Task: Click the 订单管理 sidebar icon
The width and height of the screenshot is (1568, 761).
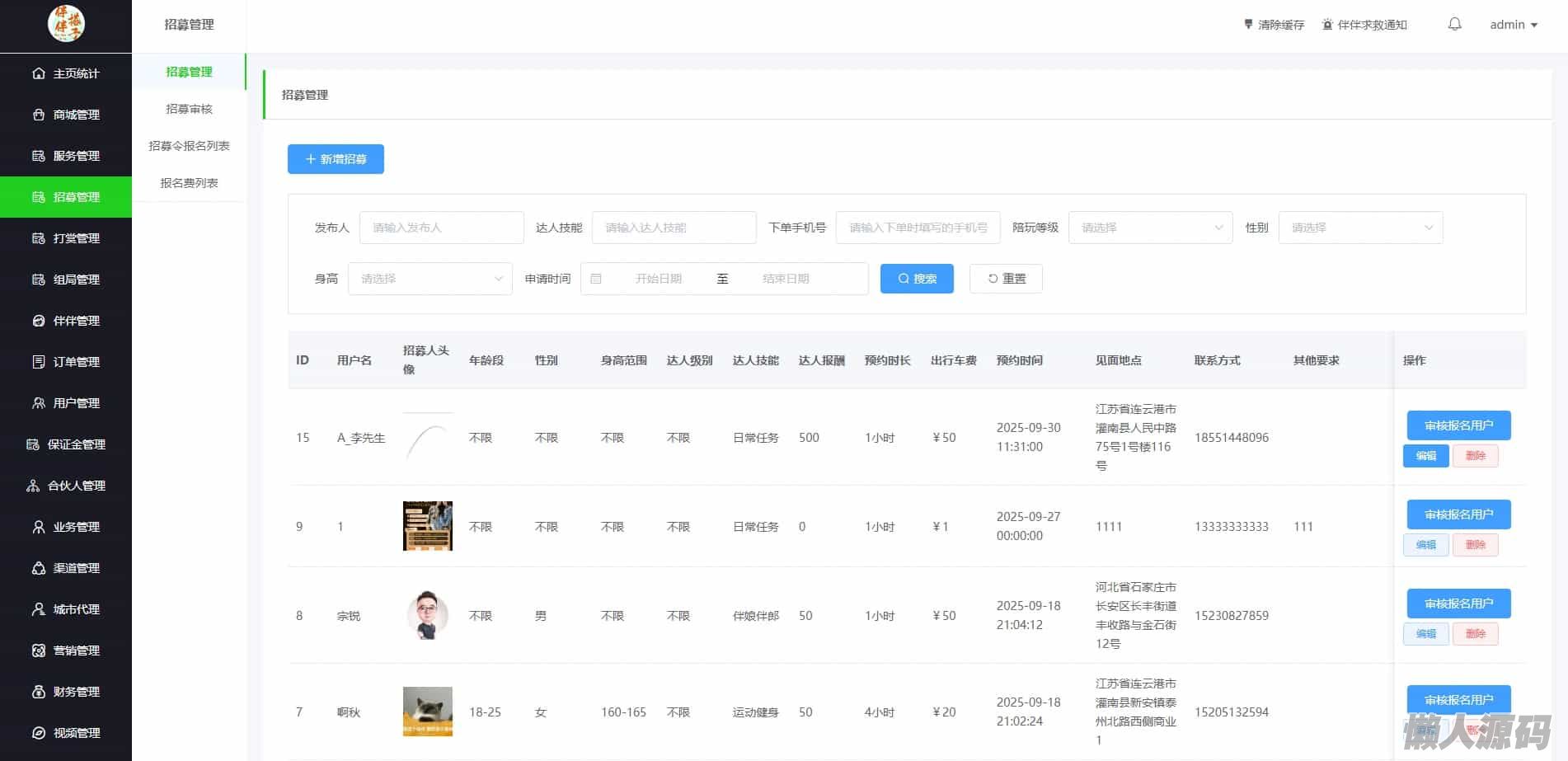Action: (39, 362)
